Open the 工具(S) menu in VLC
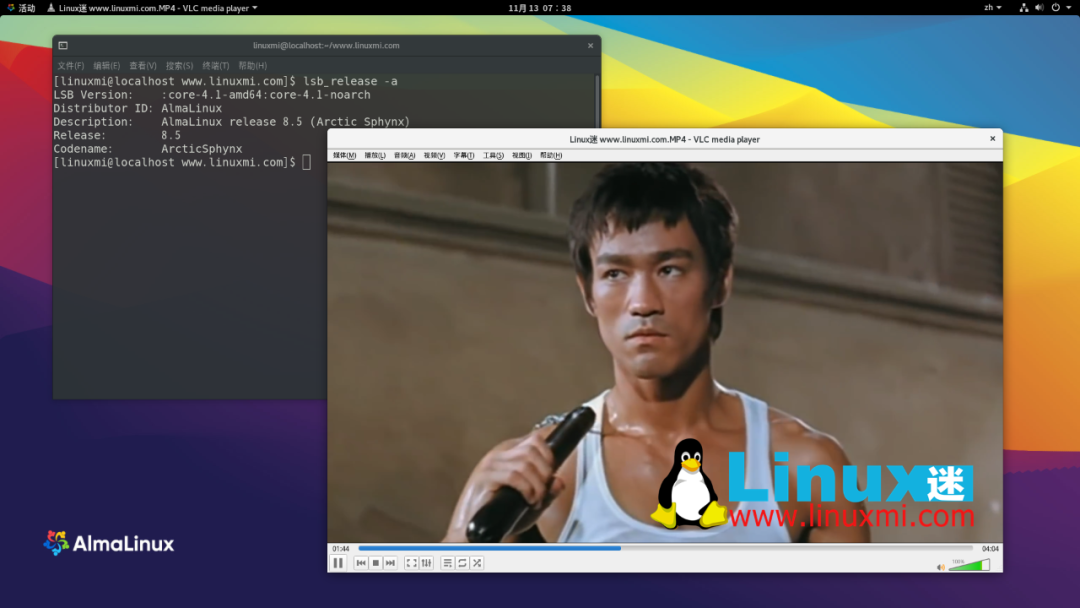This screenshot has width=1080, height=608. (x=493, y=156)
